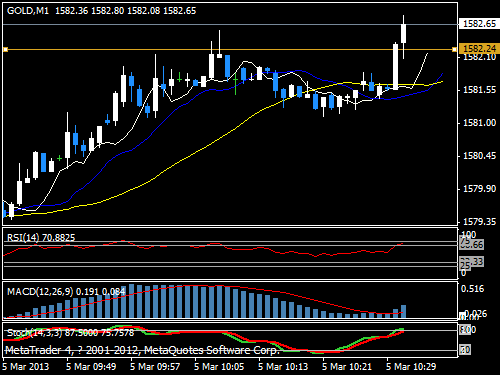This screenshot has width=500, height=375.
Task: Click the 1581.00 price scale value
Action: click(479, 123)
